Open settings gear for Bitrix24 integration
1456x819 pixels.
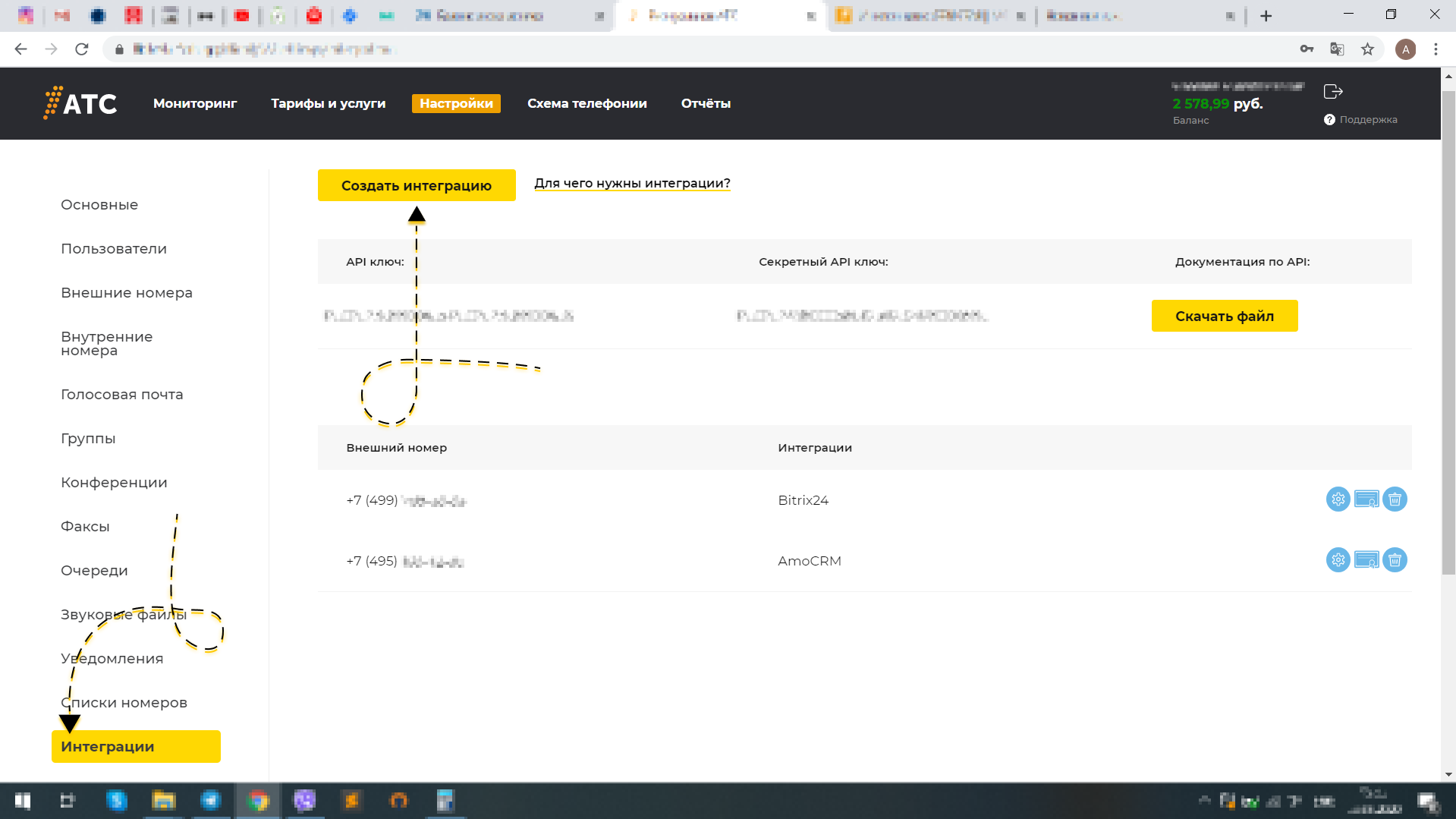click(x=1338, y=499)
